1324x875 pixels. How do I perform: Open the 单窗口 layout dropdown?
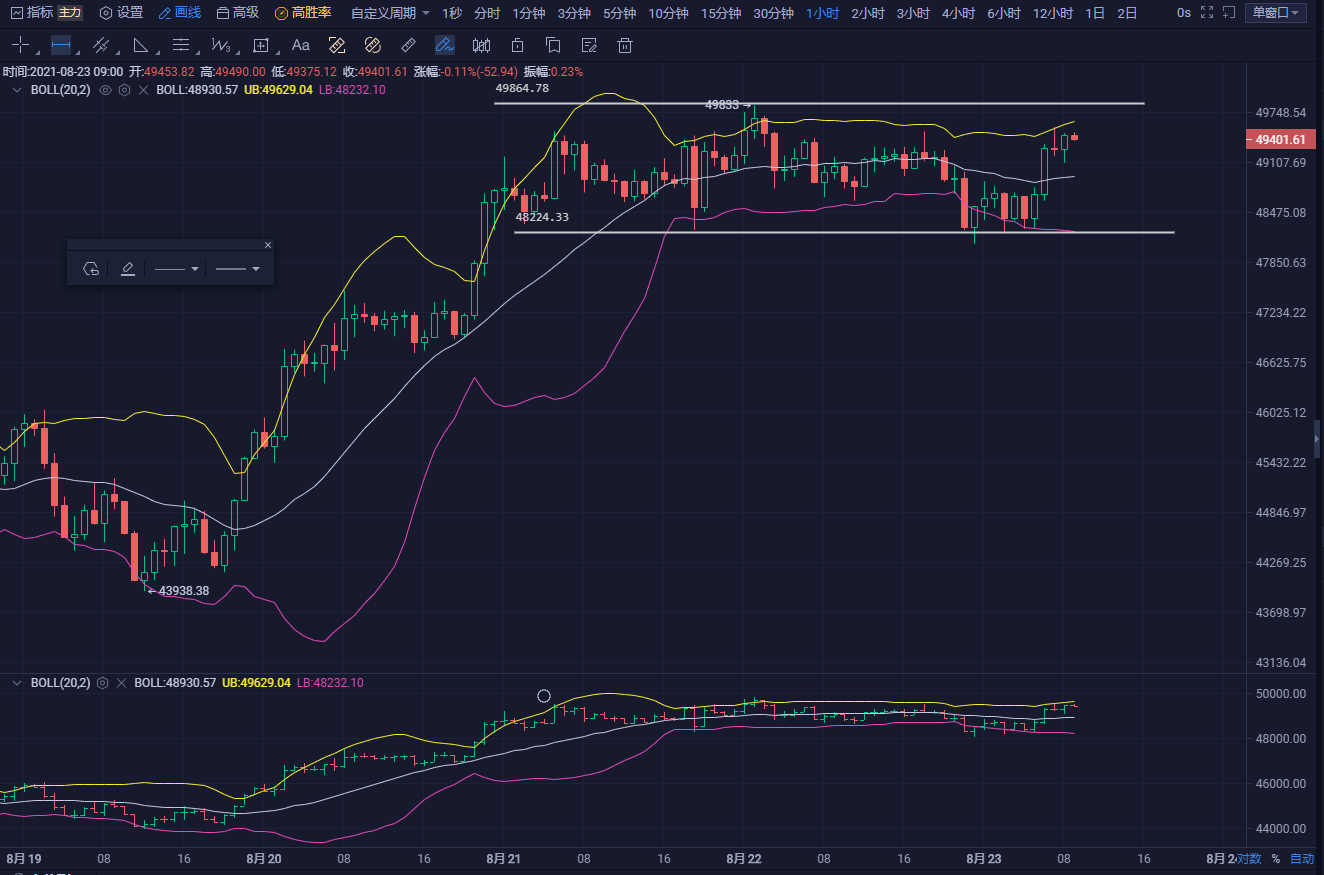click(1276, 13)
